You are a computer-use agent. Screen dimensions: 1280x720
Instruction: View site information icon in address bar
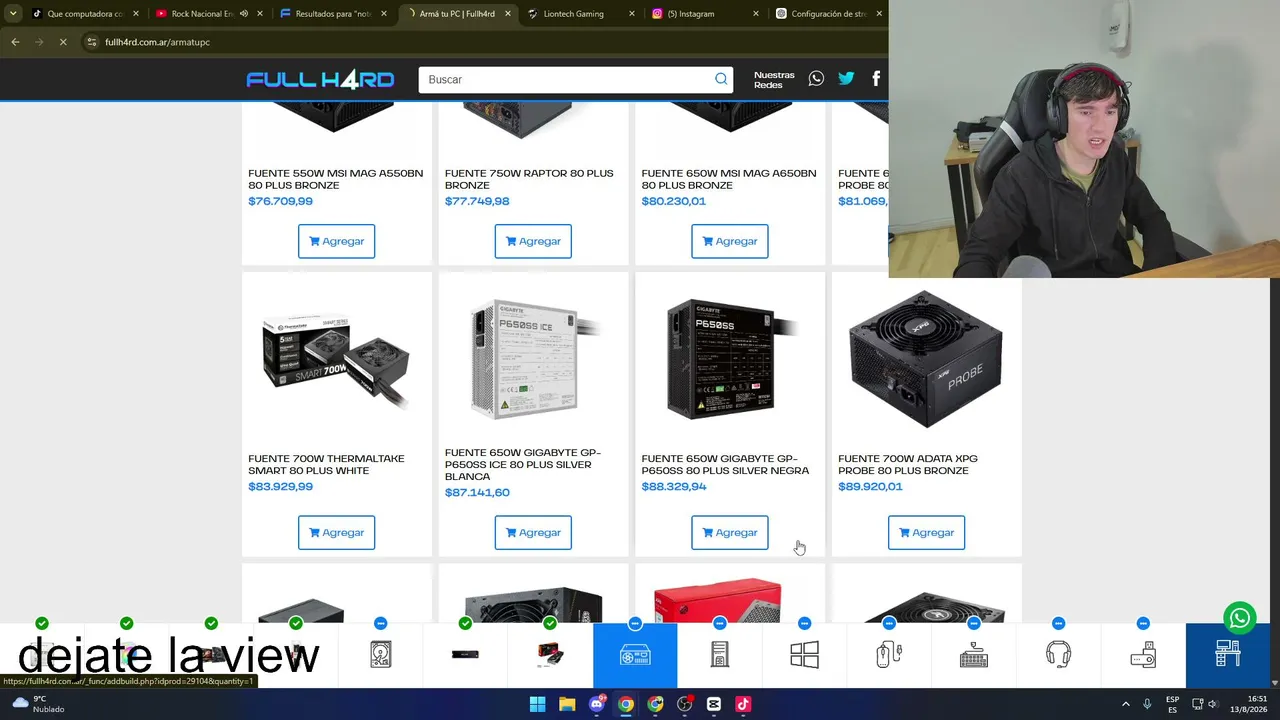pos(91,42)
